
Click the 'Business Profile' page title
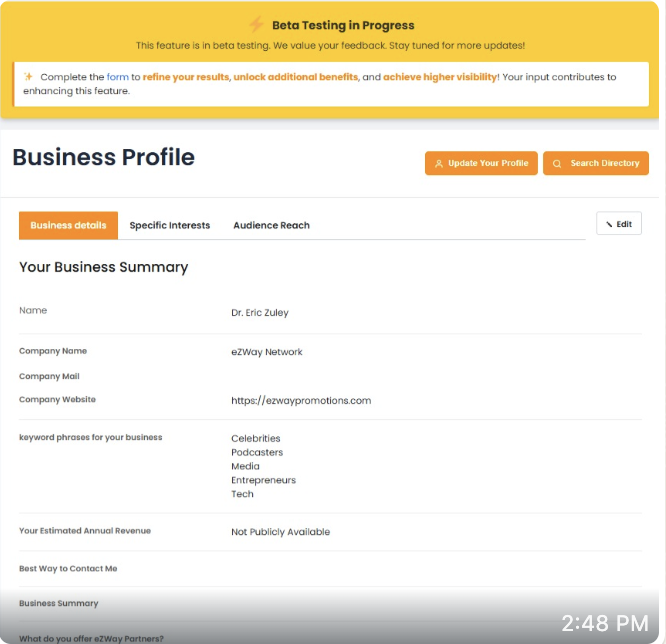104,157
